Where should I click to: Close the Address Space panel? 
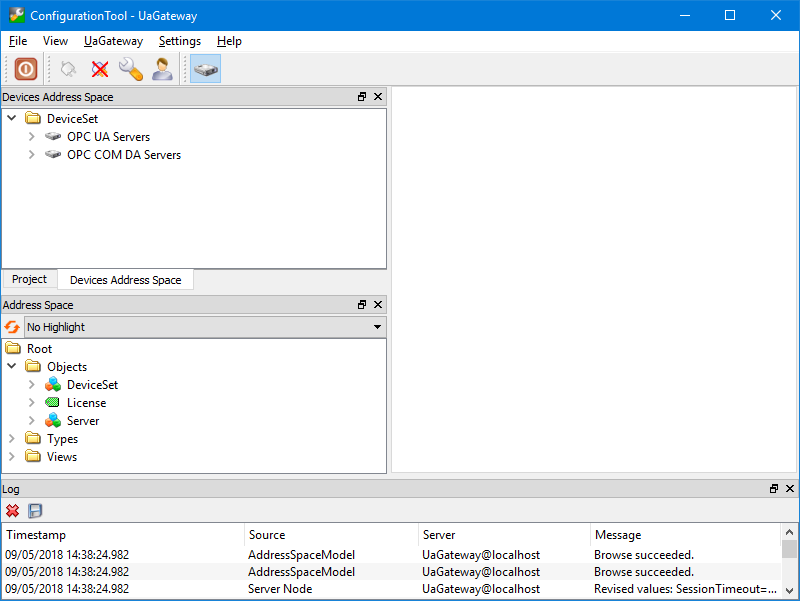coord(377,304)
